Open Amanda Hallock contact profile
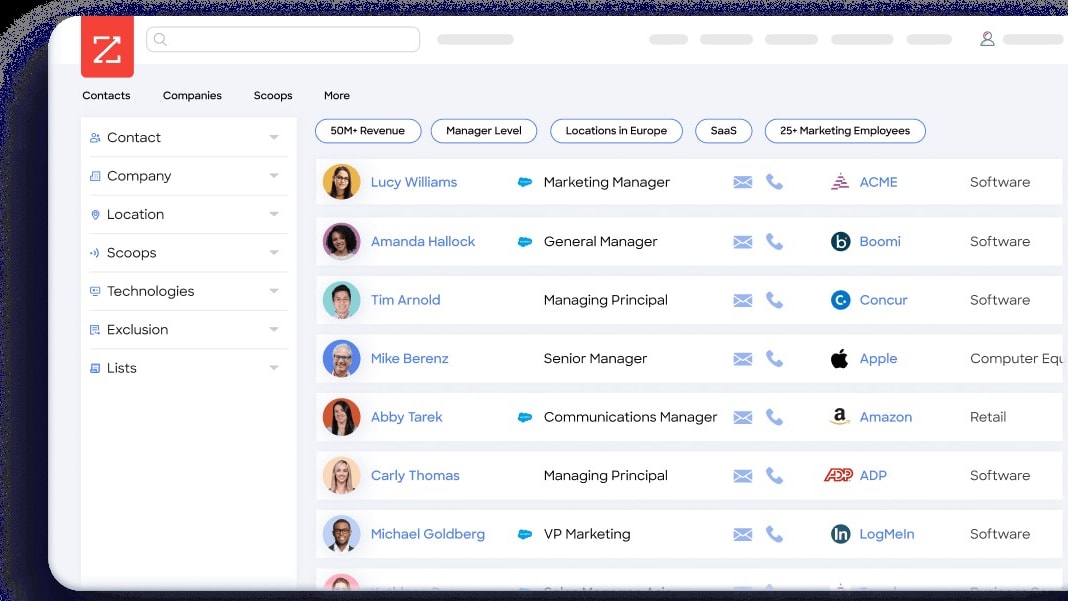This screenshot has height=601, width=1068. (423, 241)
